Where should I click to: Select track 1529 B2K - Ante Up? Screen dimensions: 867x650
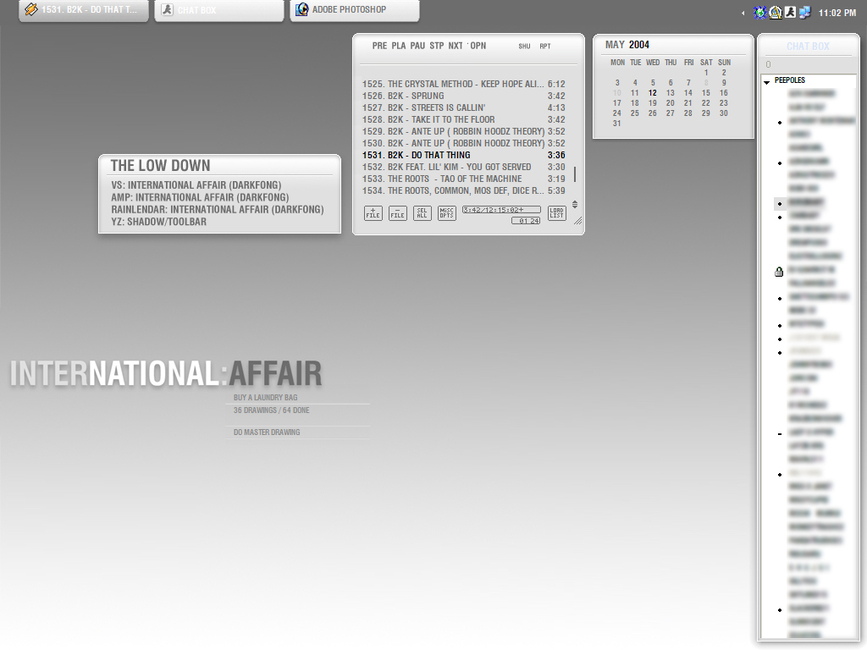pos(463,132)
